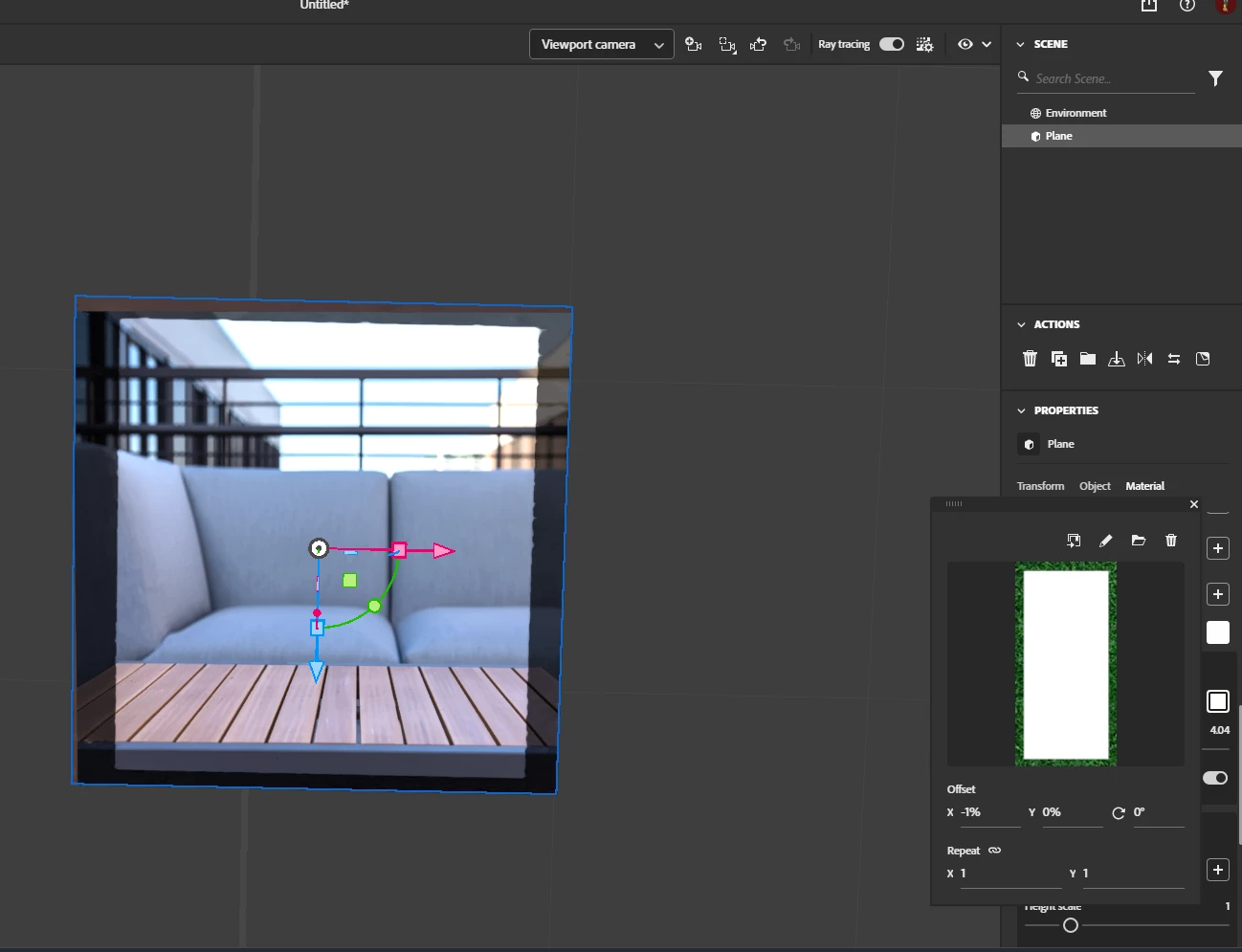Switch to the Transform tab
Image resolution: width=1242 pixels, height=952 pixels.
1040,486
